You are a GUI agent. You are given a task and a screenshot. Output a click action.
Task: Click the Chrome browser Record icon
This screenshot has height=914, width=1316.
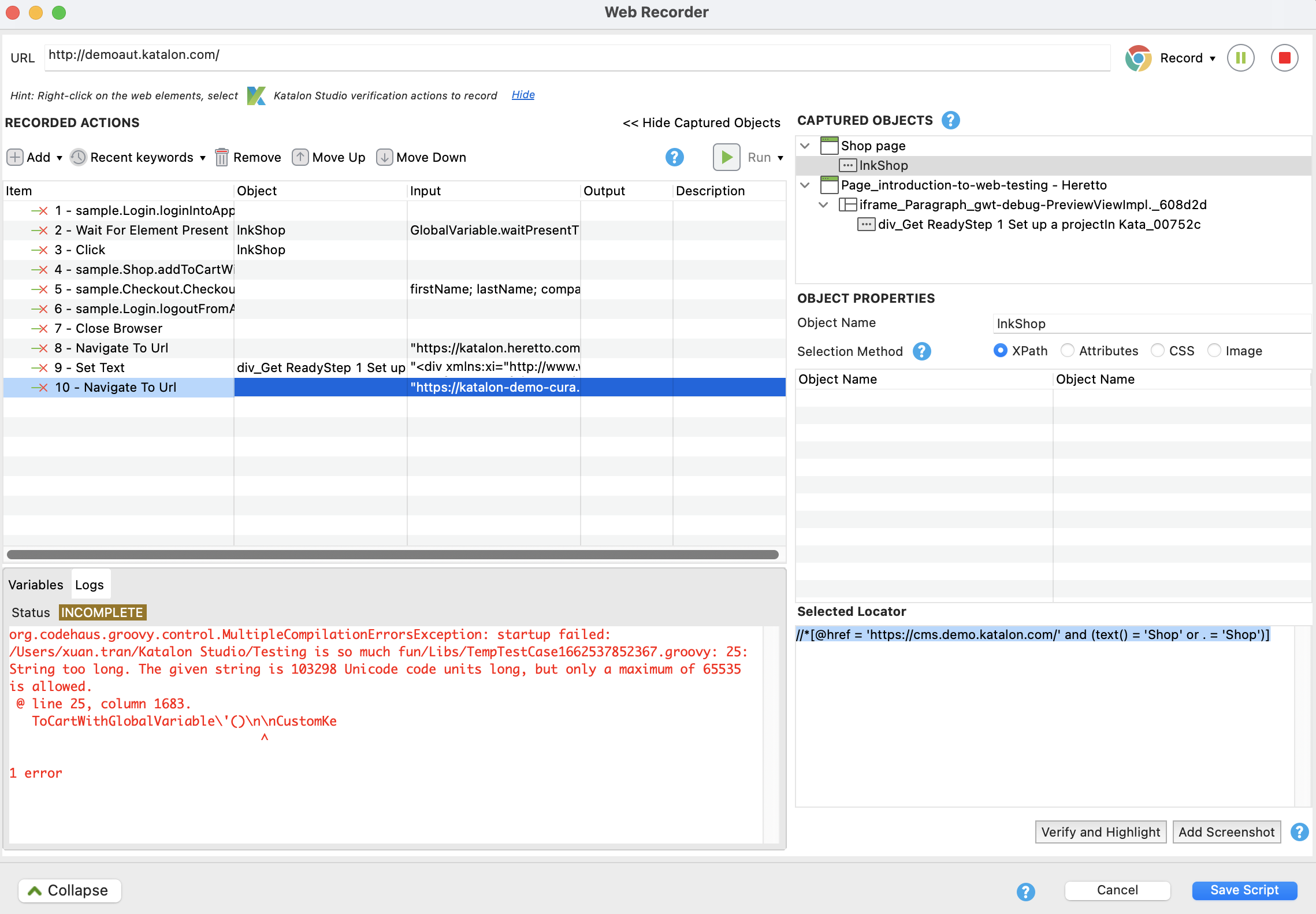pos(1138,58)
